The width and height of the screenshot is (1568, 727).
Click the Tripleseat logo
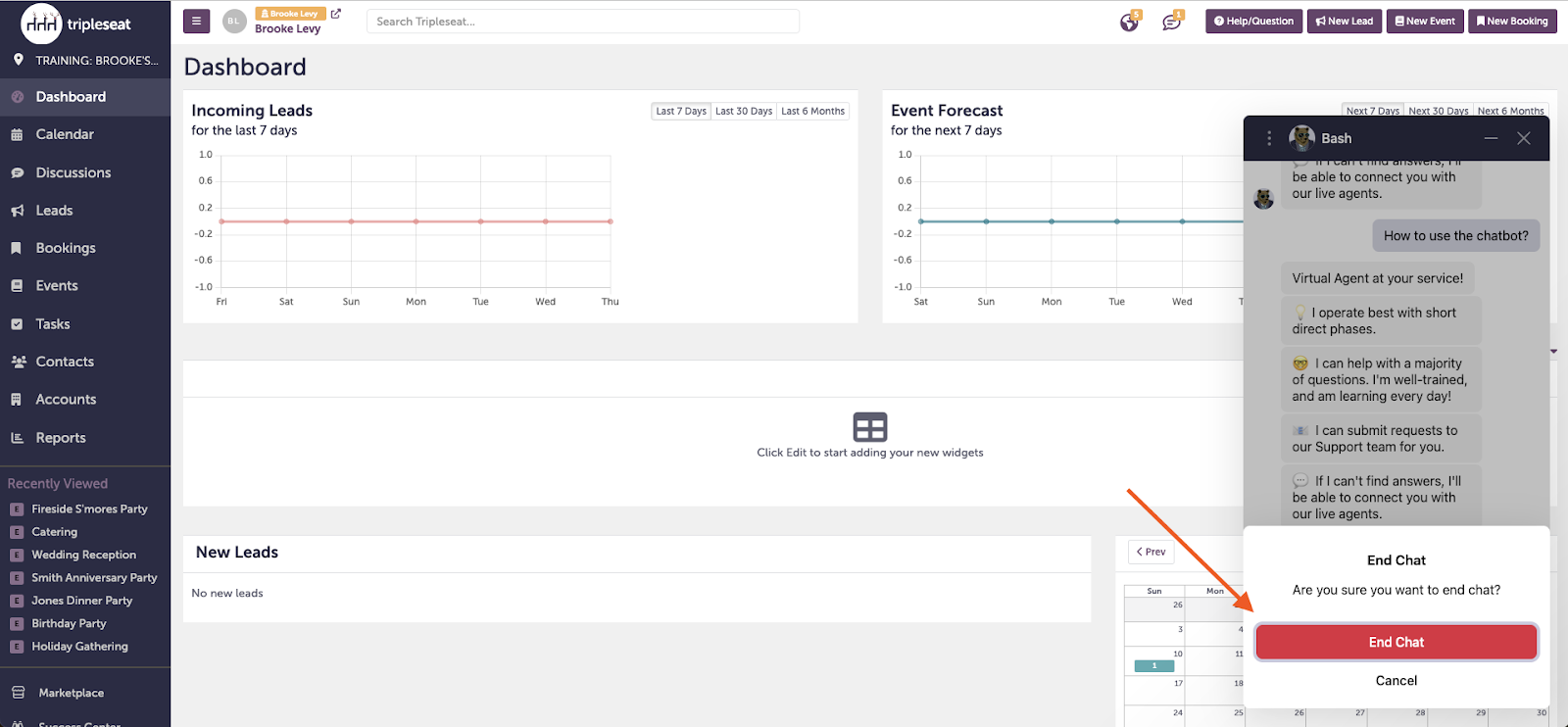tap(76, 24)
